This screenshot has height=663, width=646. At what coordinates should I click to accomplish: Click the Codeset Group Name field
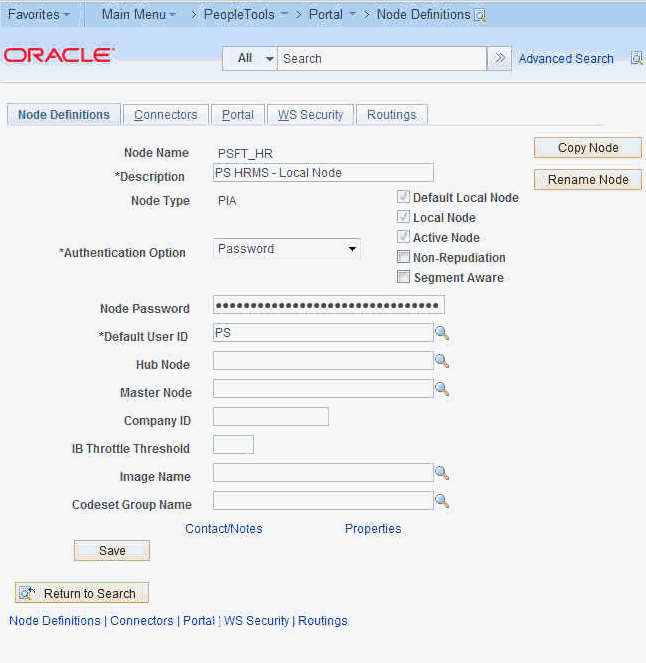coord(323,500)
